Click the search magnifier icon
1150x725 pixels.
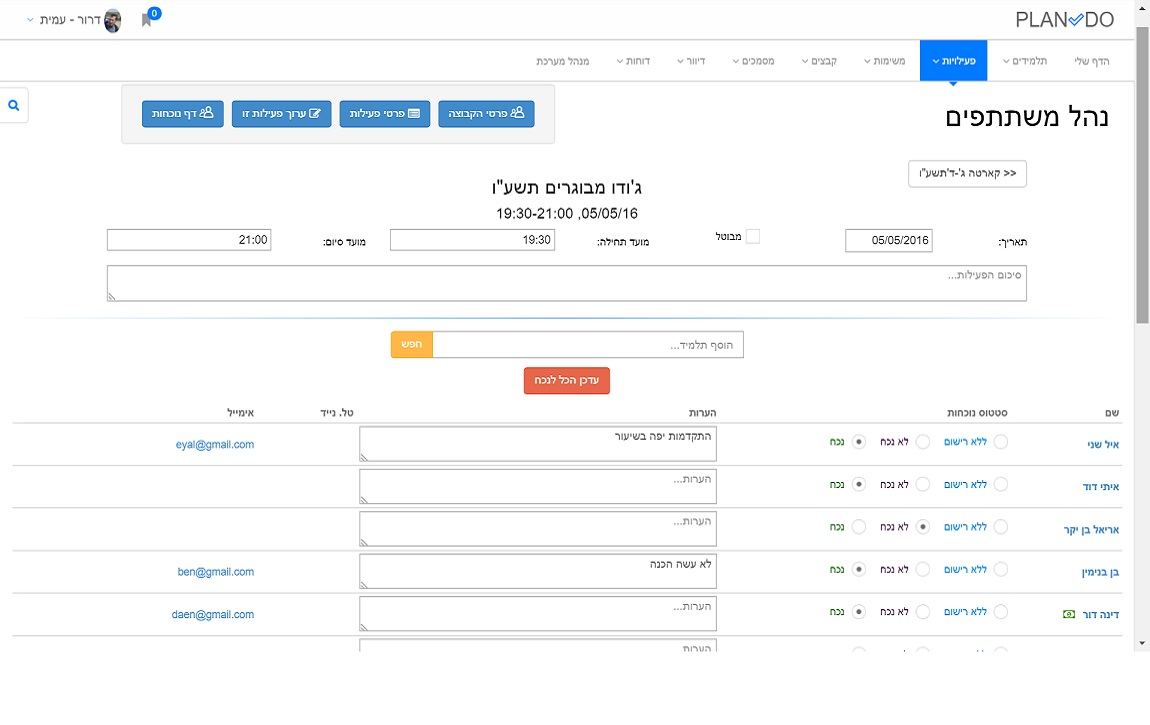pos(14,105)
